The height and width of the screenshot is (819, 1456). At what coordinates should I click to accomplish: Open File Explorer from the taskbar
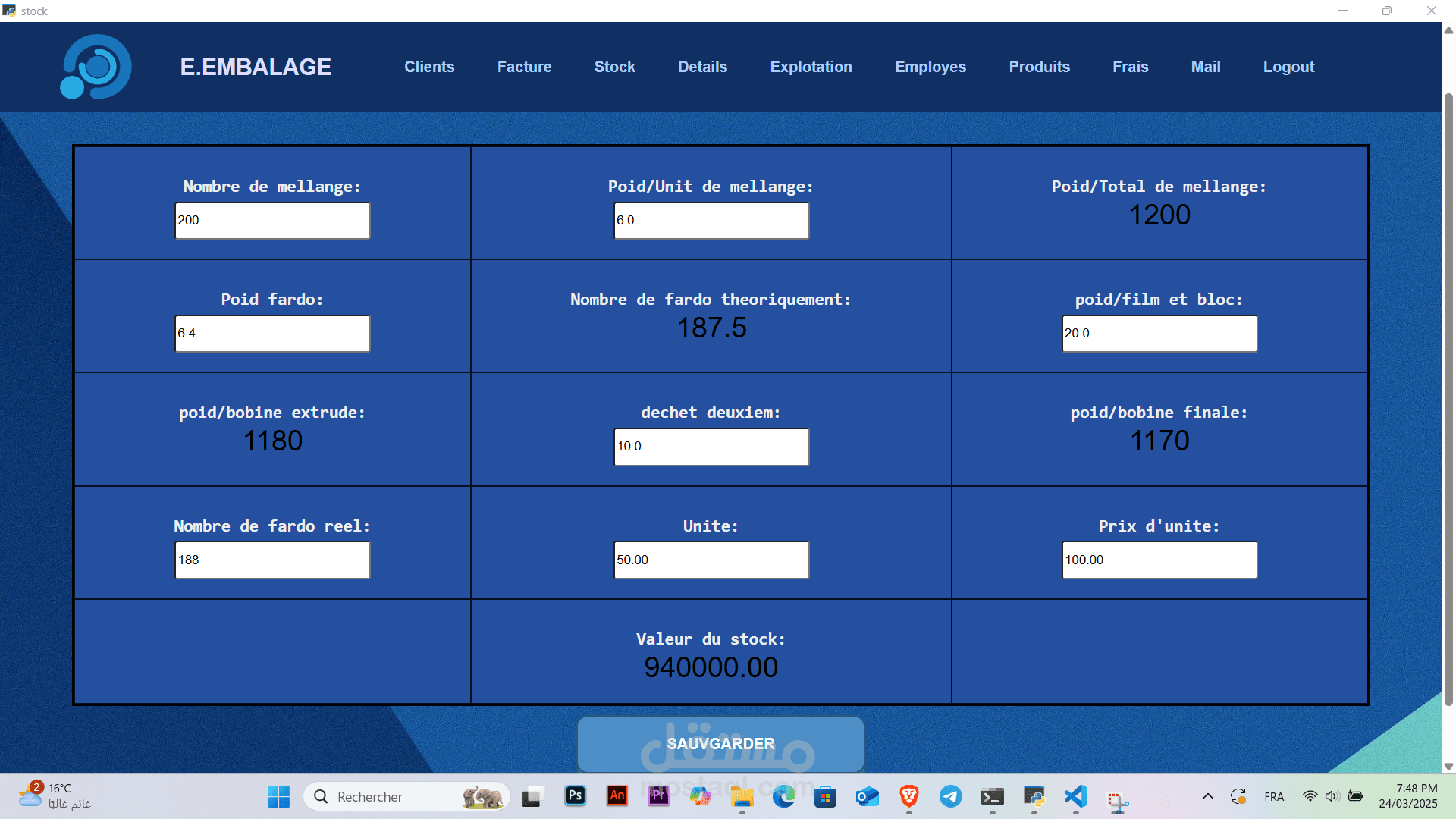tap(742, 796)
